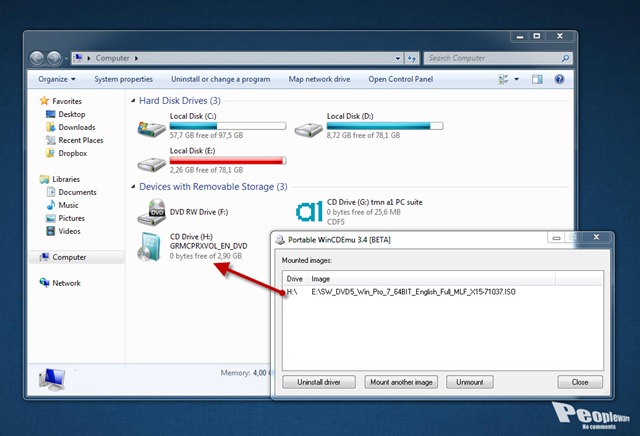Screen dimensions: 640x436
Task: Click the Drive column header
Action: point(295,279)
